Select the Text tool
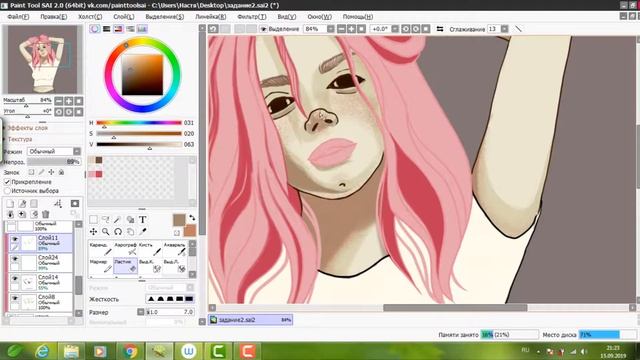Image resolution: width=640 pixels, height=360 pixels. pyautogui.click(x=142, y=220)
